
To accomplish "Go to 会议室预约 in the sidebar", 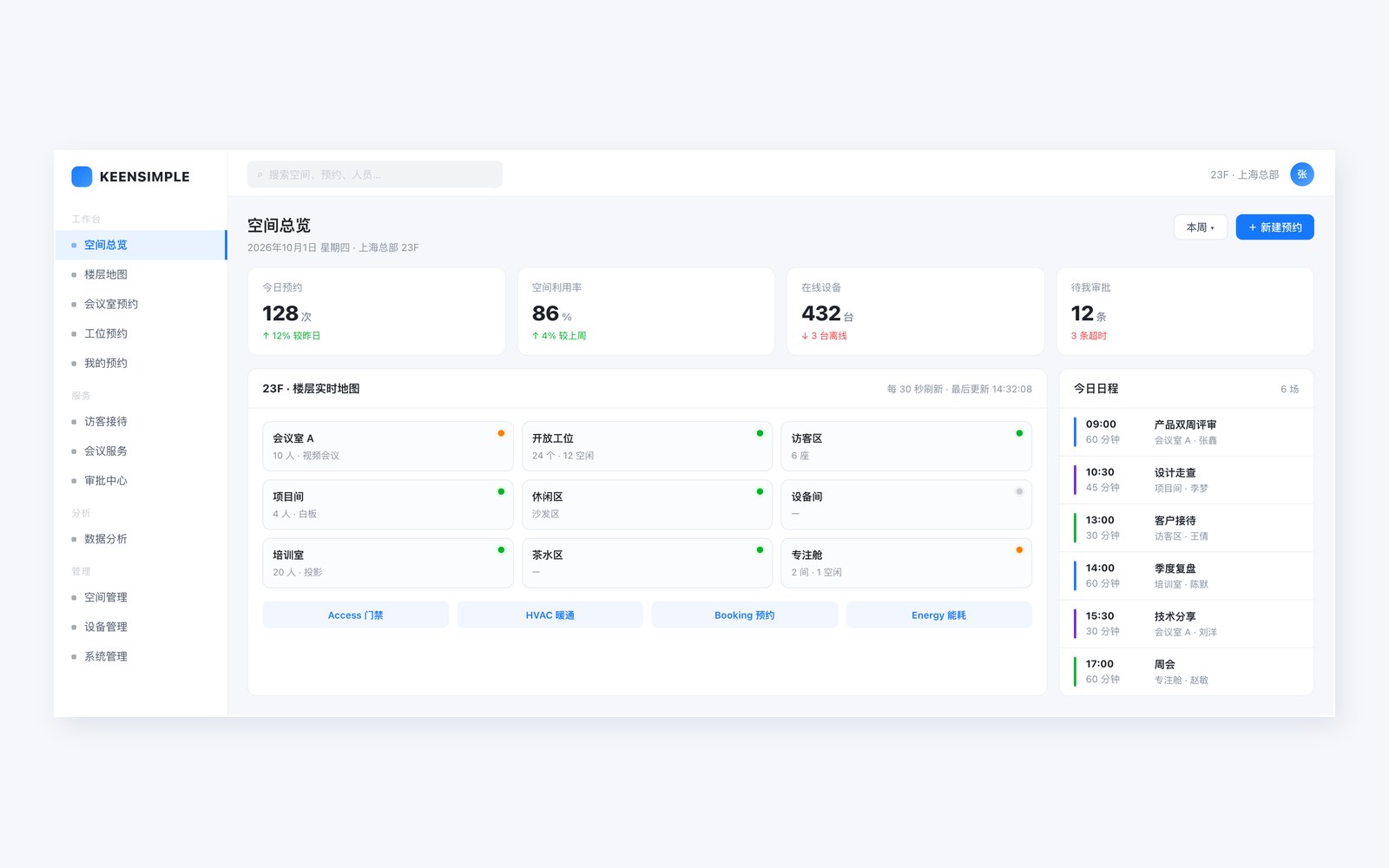I will (x=141, y=304).
